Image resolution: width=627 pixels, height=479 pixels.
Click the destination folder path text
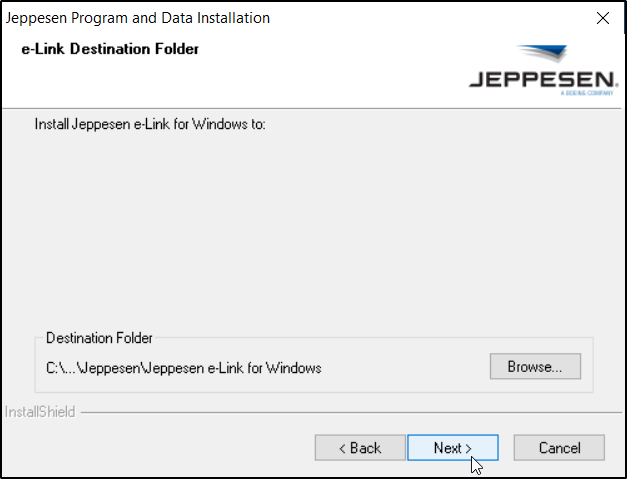point(184,368)
